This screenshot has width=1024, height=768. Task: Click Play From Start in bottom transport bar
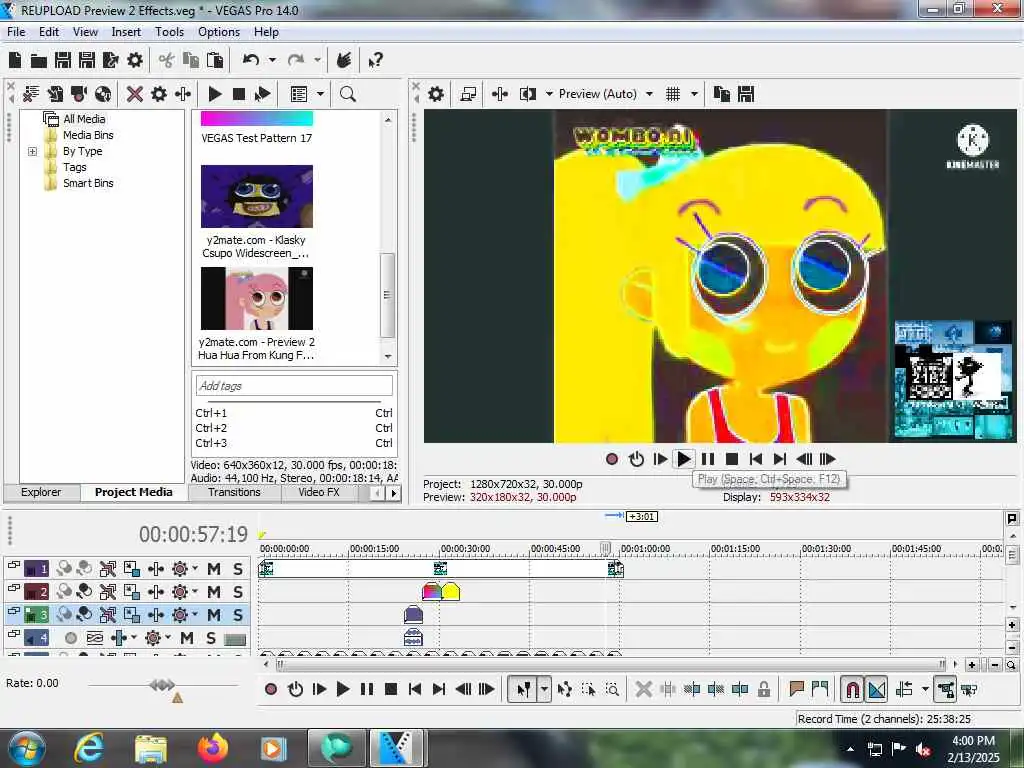tap(319, 689)
